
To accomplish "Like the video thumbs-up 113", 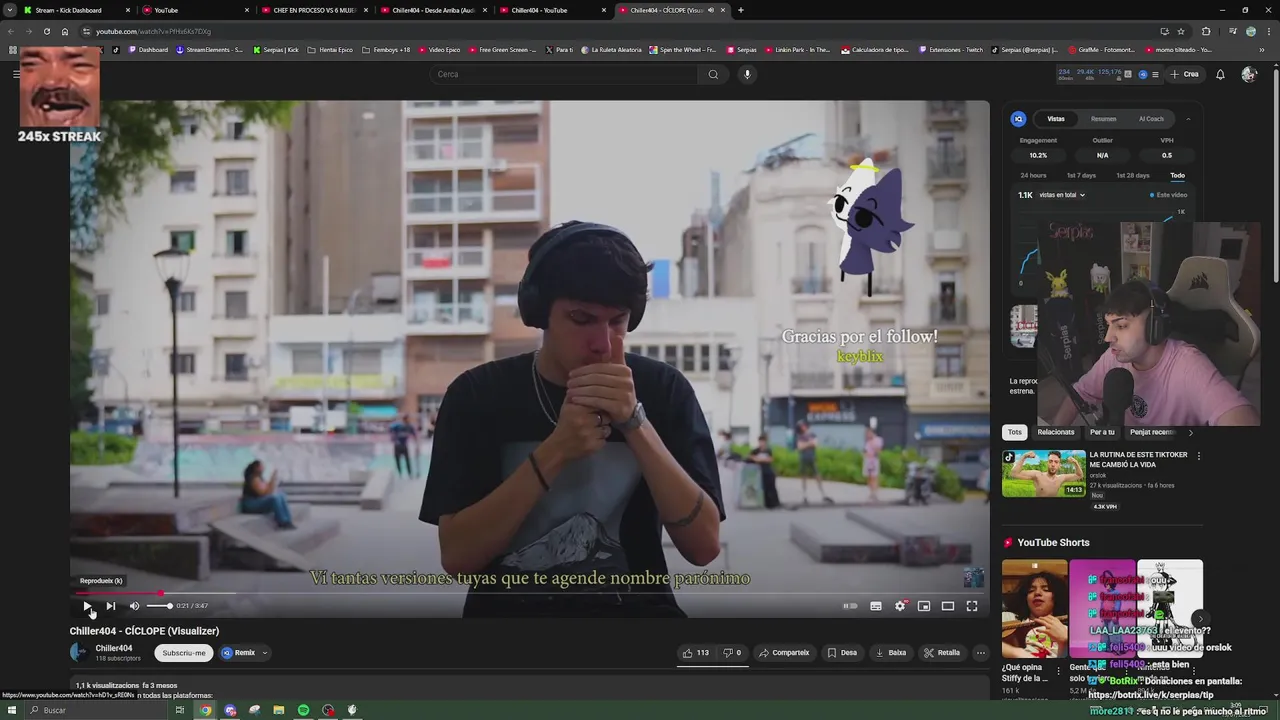I will [696, 653].
